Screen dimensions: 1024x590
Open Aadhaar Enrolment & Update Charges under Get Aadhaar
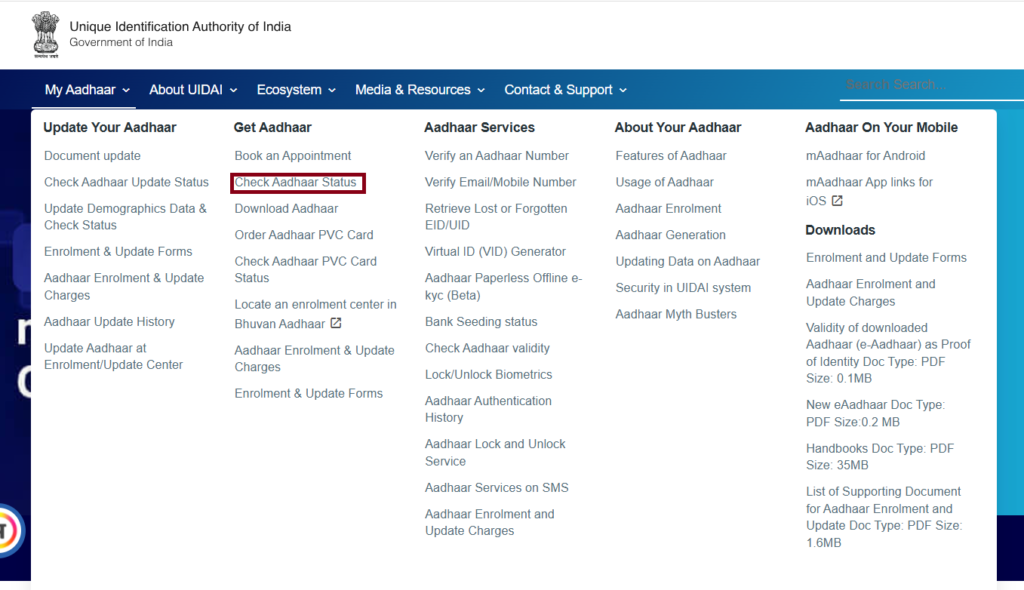coord(314,358)
